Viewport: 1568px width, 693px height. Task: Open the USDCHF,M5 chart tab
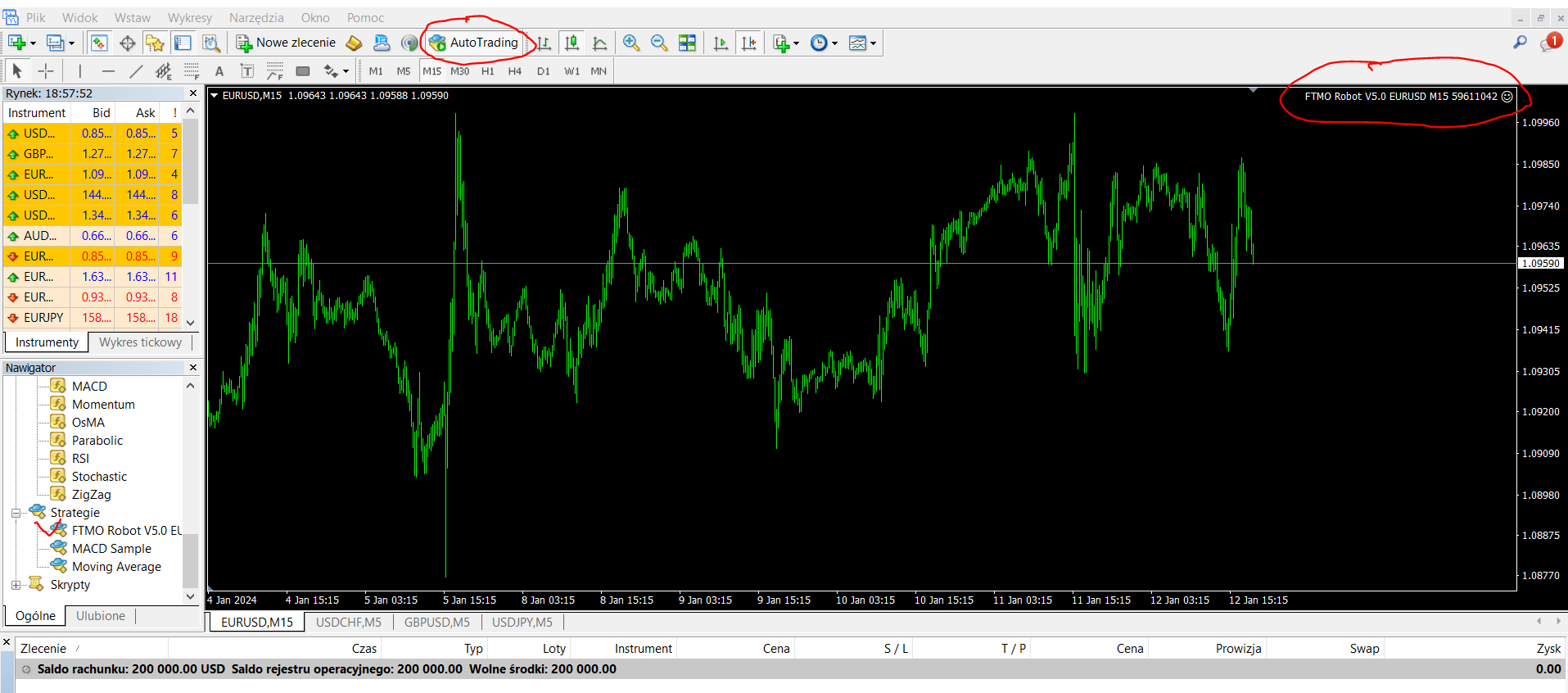(x=349, y=623)
